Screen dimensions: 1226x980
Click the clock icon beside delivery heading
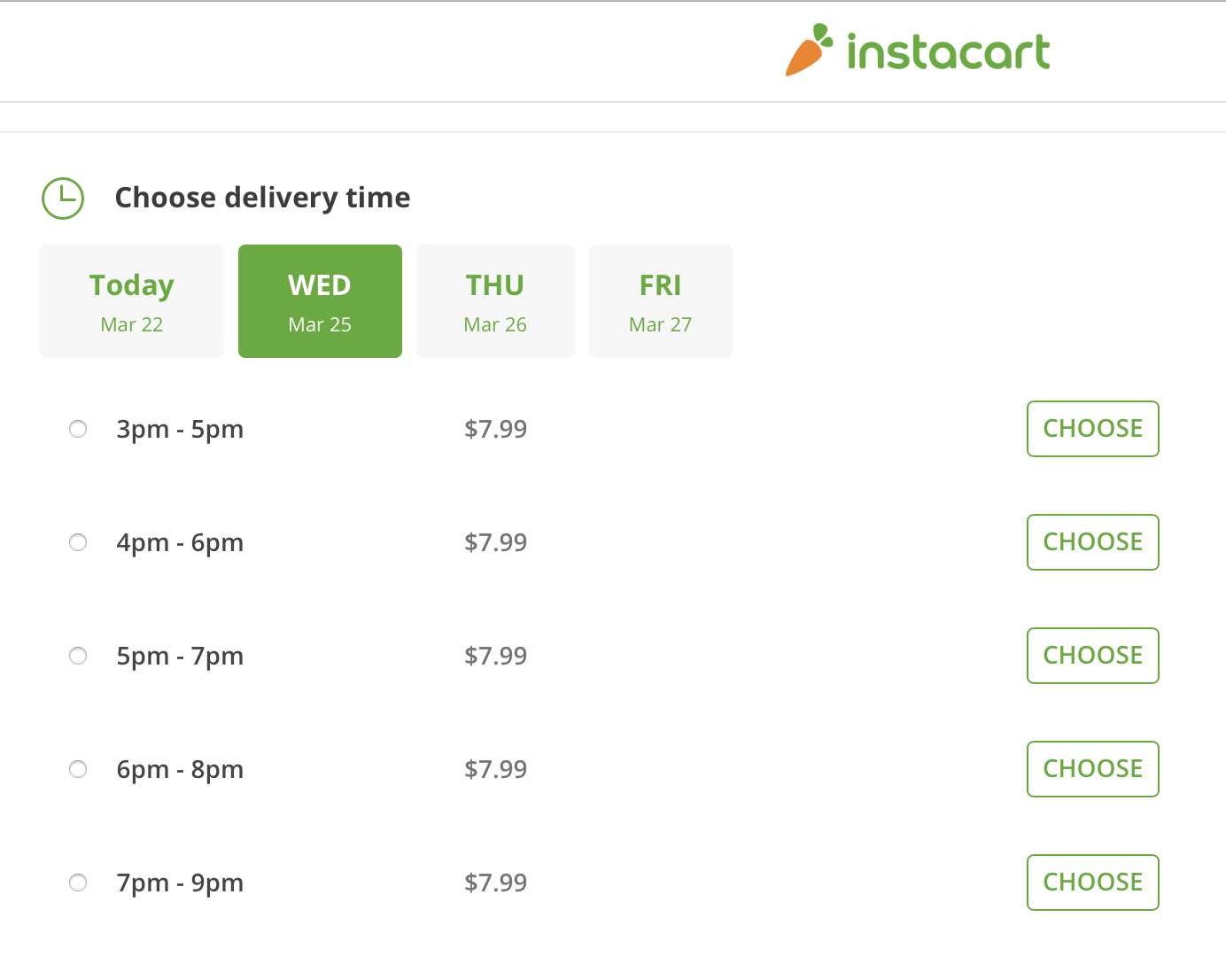pos(63,198)
